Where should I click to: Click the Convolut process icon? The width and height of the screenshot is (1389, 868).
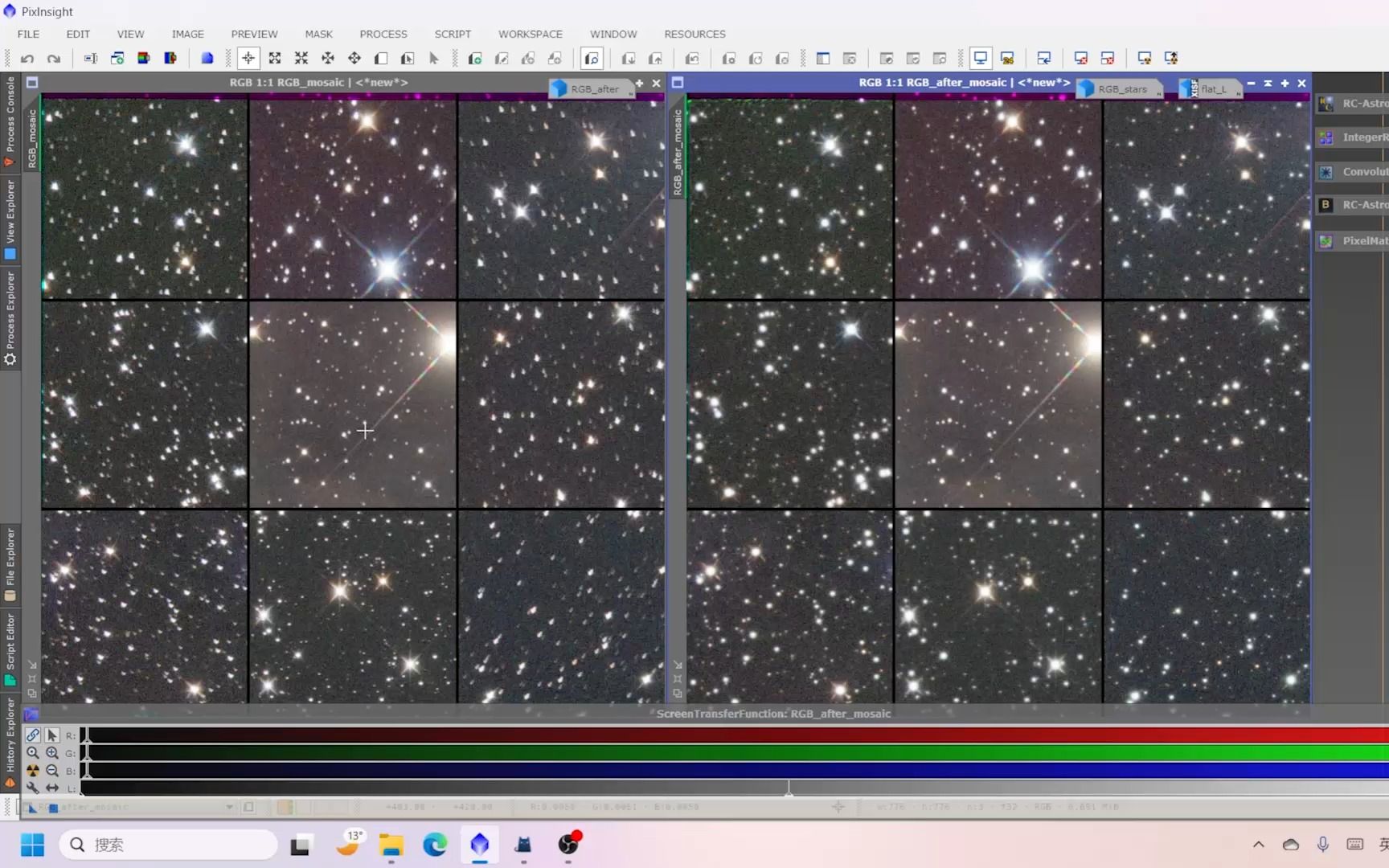(x=1326, y=172)
